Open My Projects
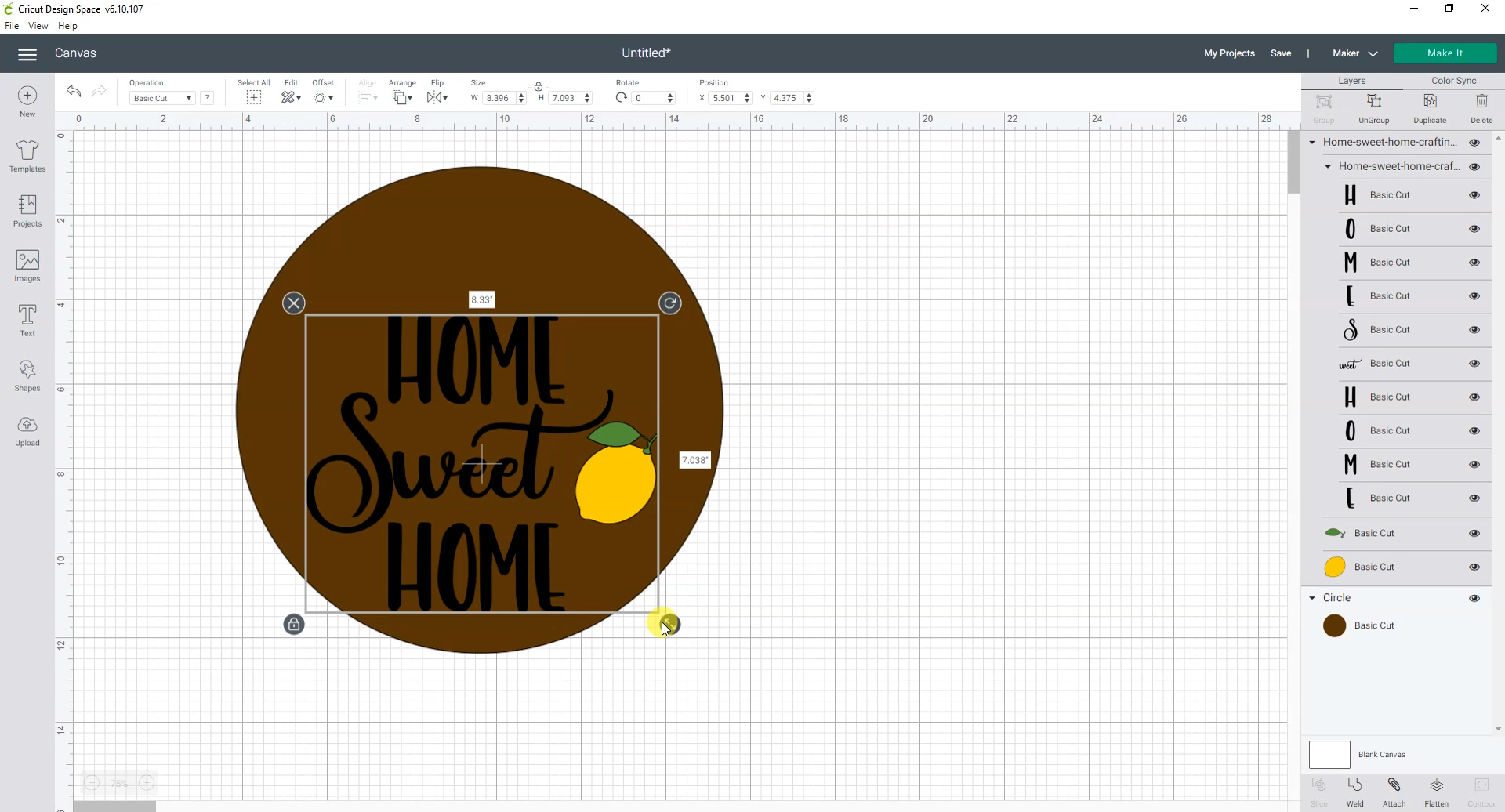 click(1229, 53)
